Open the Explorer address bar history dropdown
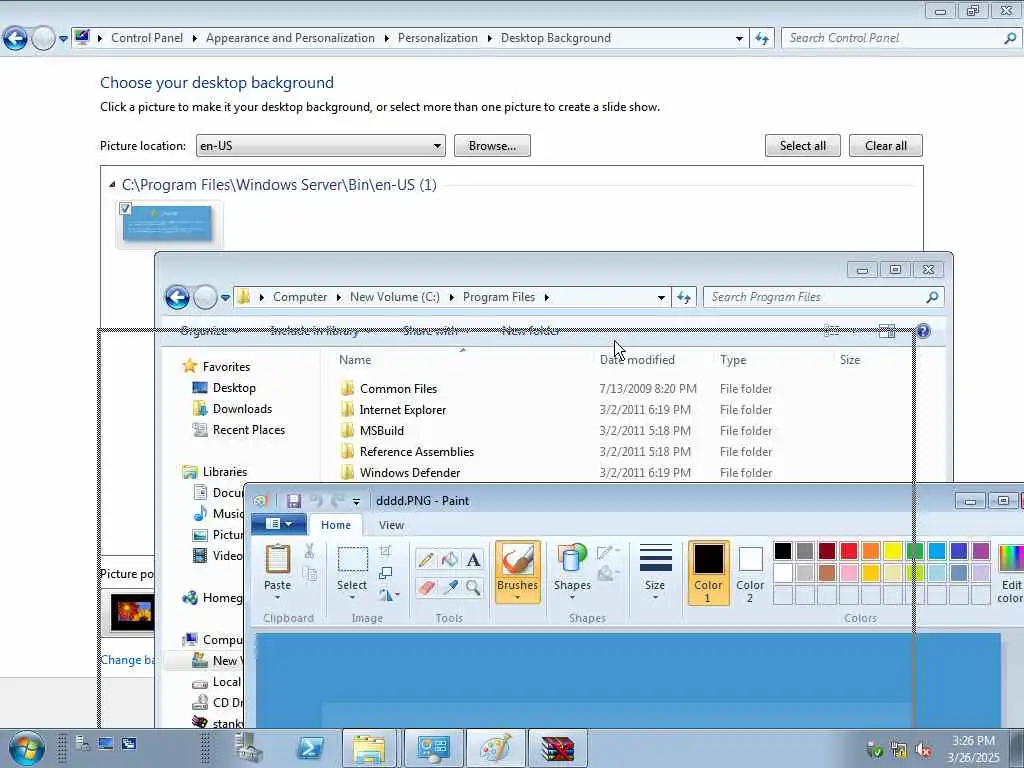Screen dimensions: 1024x768 tap(662, 298)
